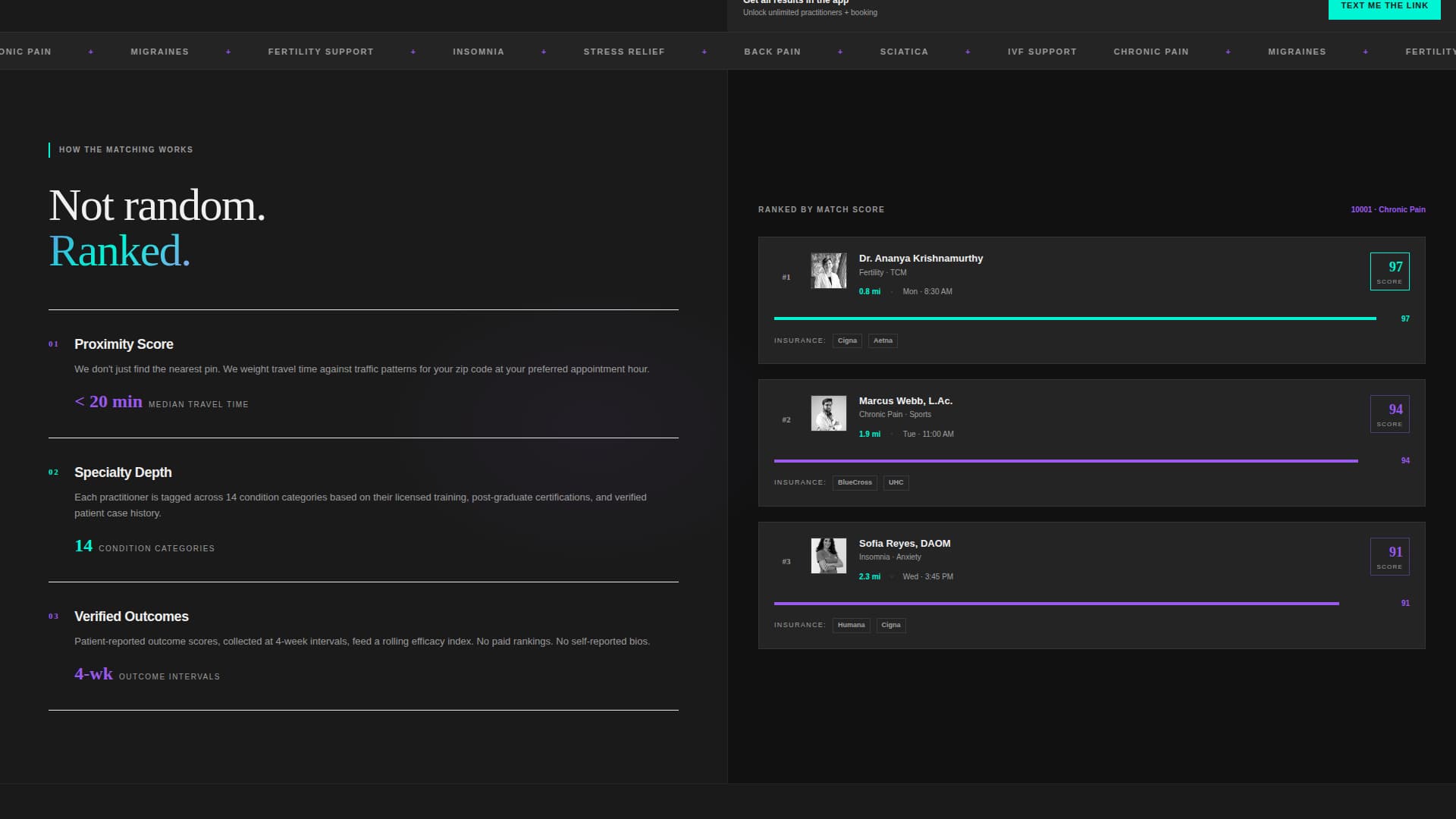Open the Specialty Depth heading
This screenshot has height=819, width=1456.
tap(123, 472)
